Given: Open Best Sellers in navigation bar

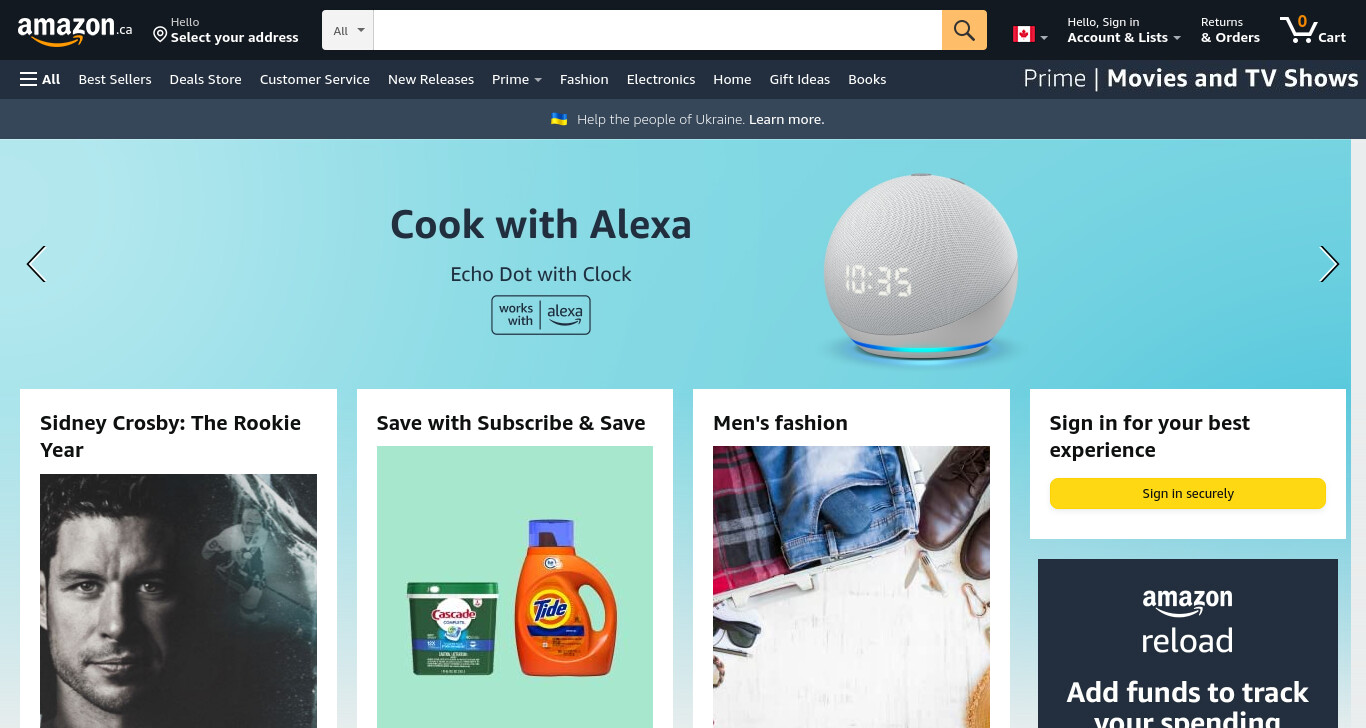Looking at the screenshot, I should point(115,79).
